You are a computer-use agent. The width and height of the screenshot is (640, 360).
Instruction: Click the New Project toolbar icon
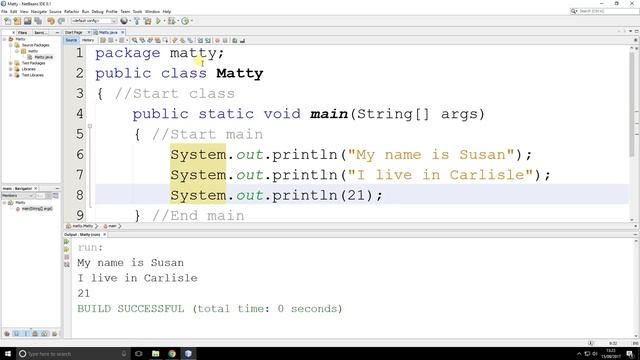click(17, 21)
